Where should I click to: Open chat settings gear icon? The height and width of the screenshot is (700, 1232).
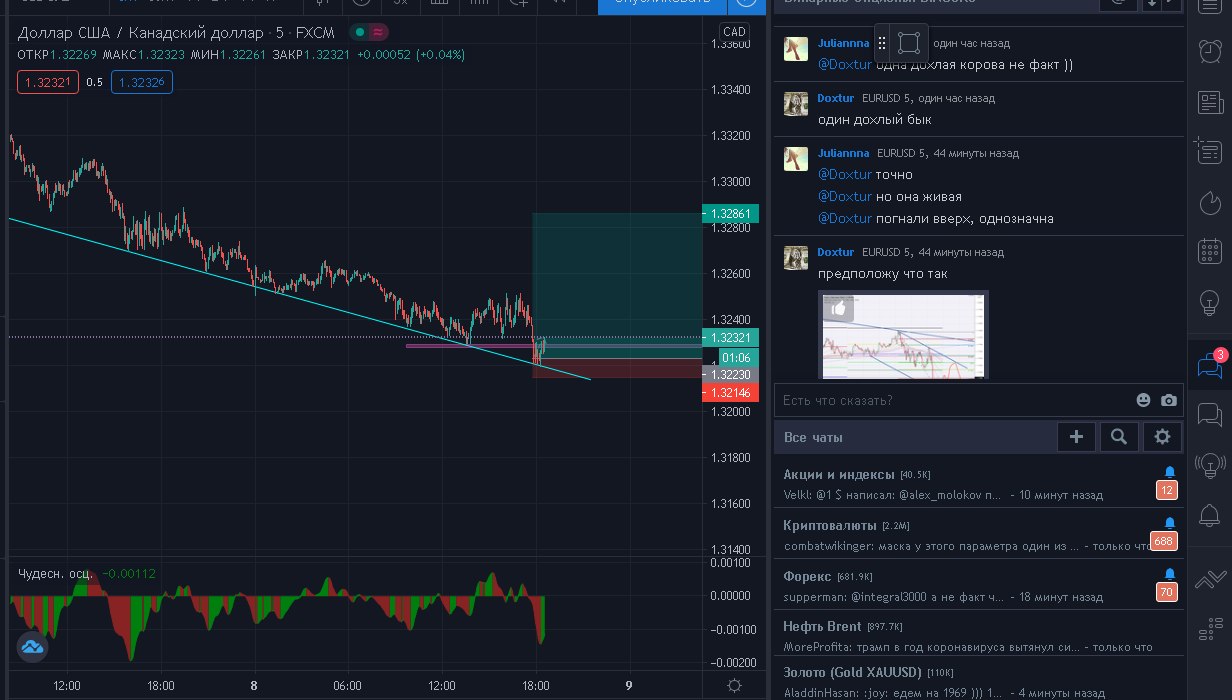pos(1162,437)
